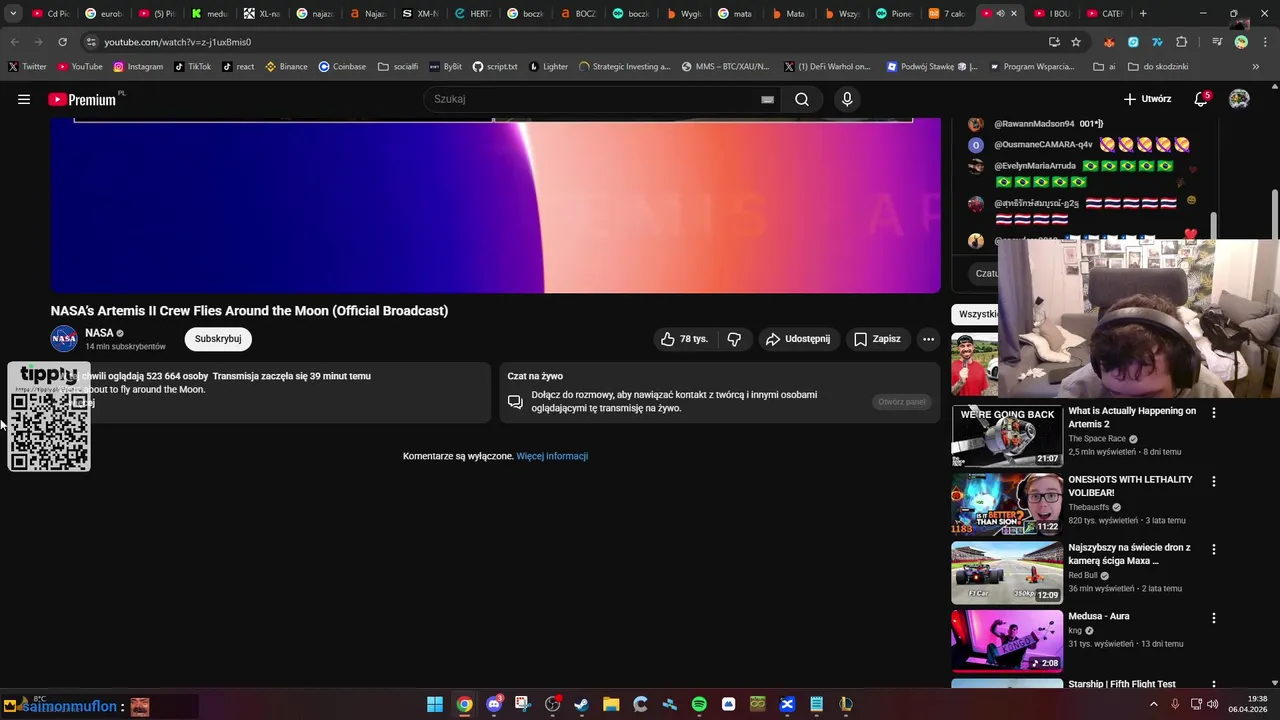Open the 'ai' bookmarks folder
Image resolution: width=1280 pixels, height=720 pixels.
coord(1104,67)
